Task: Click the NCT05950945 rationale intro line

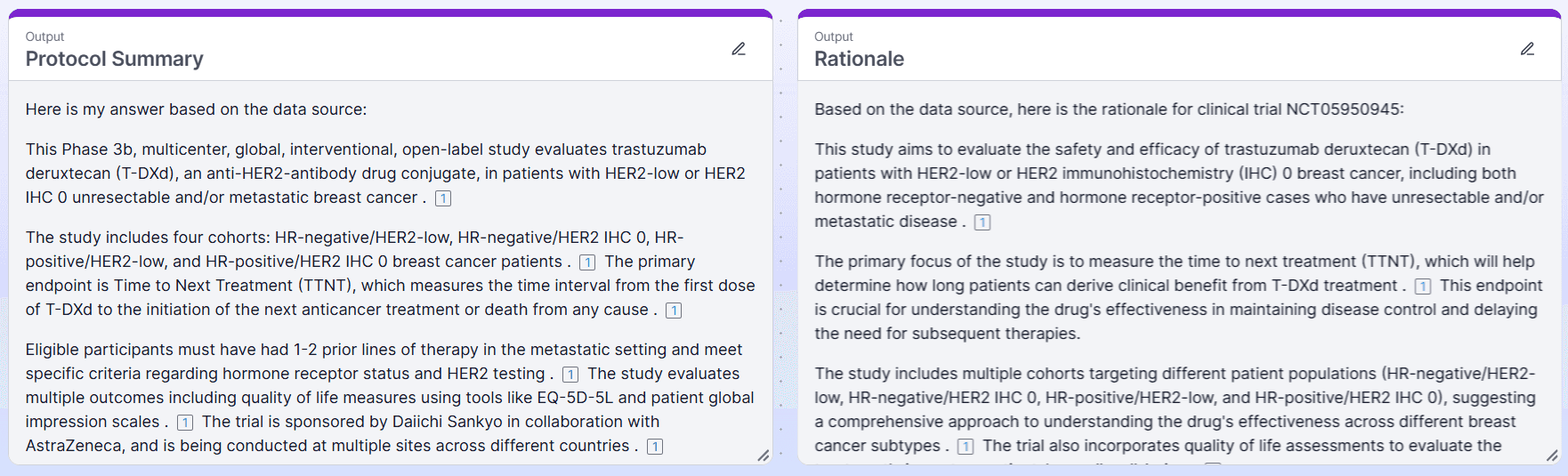Action: [1108, 109]
